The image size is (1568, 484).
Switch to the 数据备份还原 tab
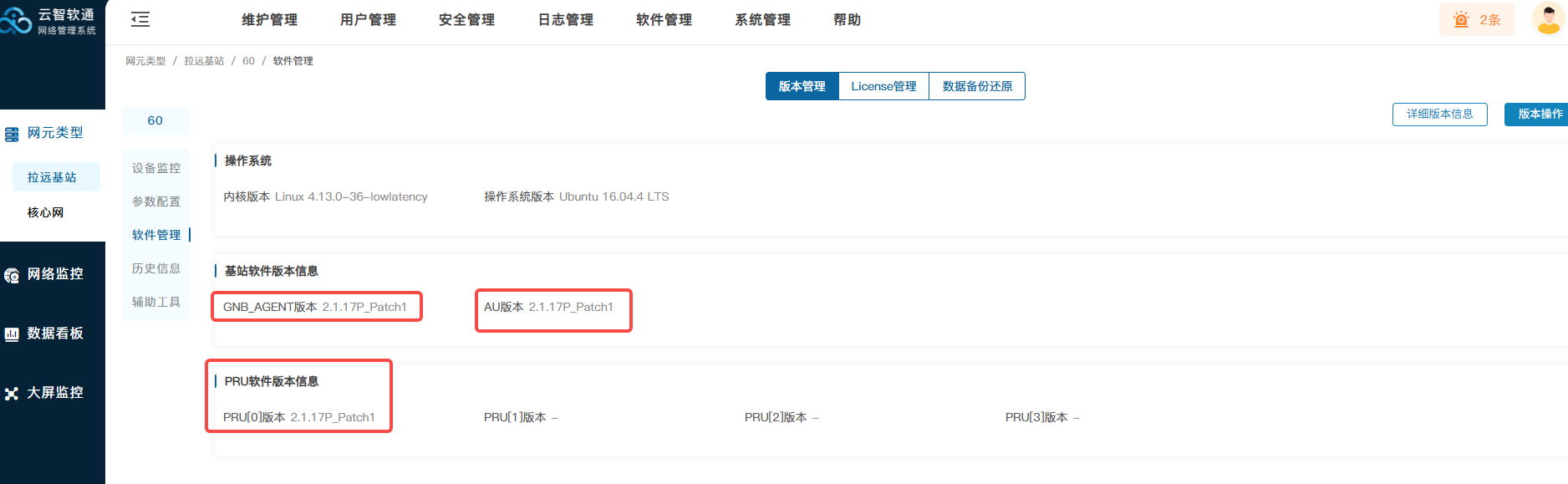point(977,86)
